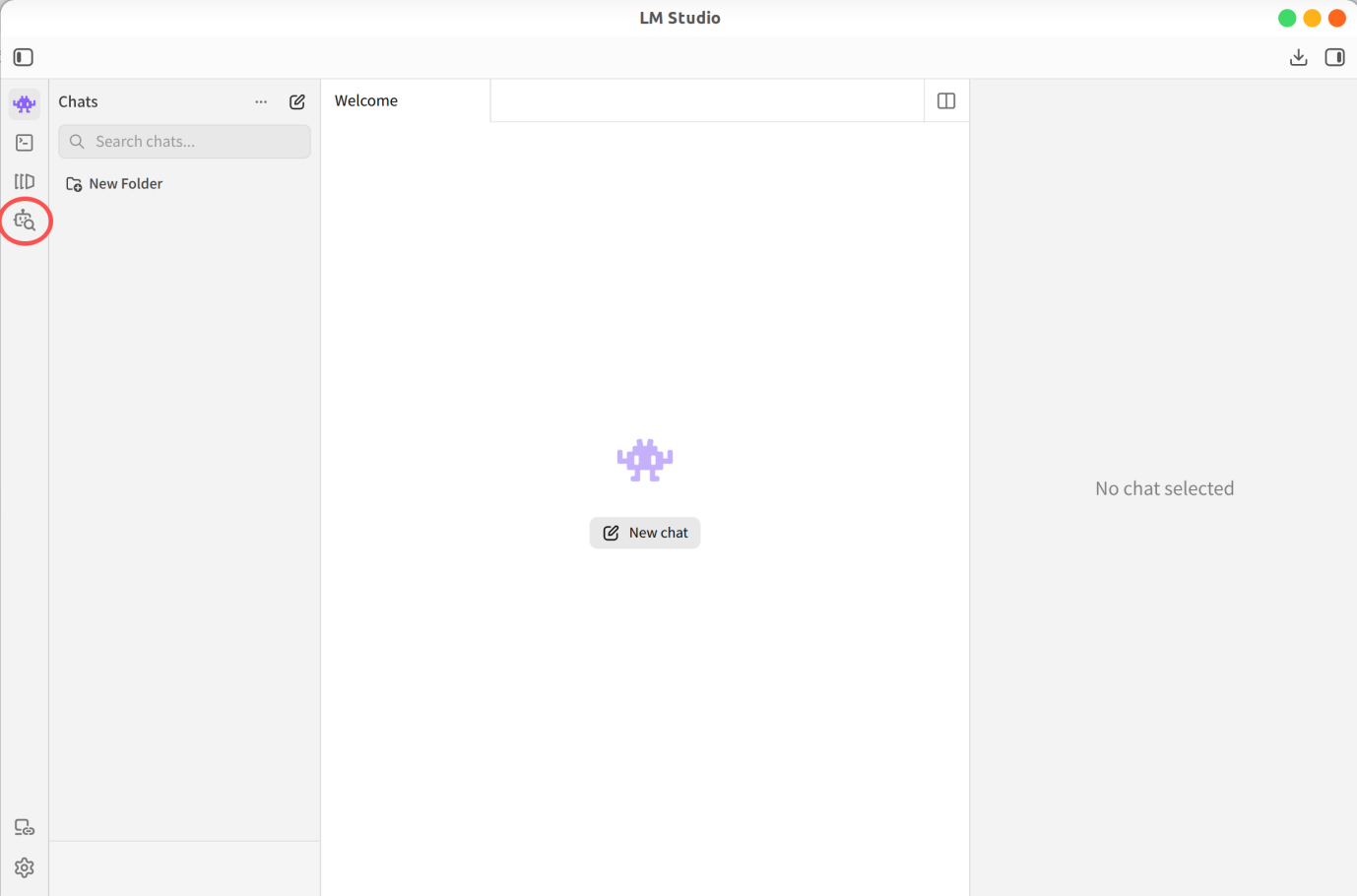Open the Chats more options ellipsis
The width and height of the screenshot is (1357, 896).
(261, 102)
